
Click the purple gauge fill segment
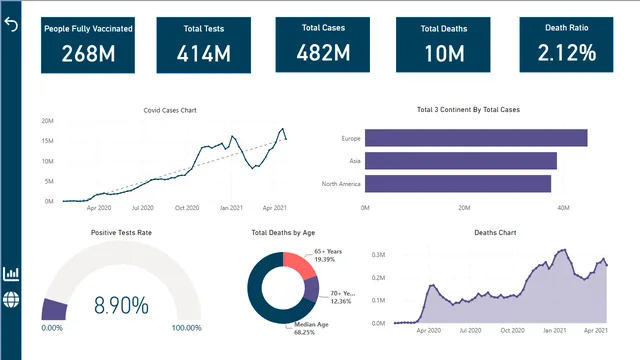[54, 310]
